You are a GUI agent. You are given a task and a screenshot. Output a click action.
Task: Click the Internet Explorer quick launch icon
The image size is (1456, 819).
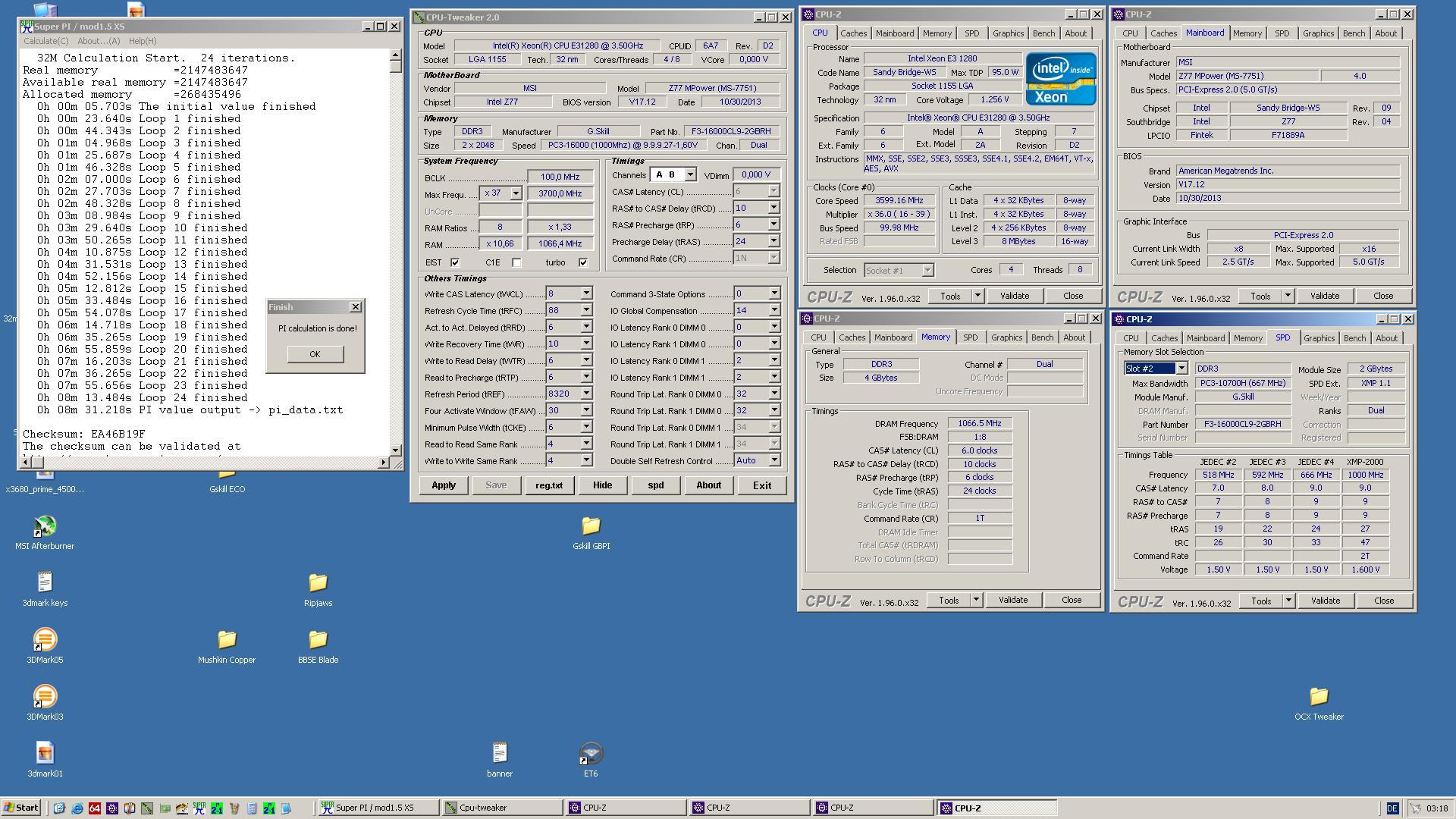(77, 808)
